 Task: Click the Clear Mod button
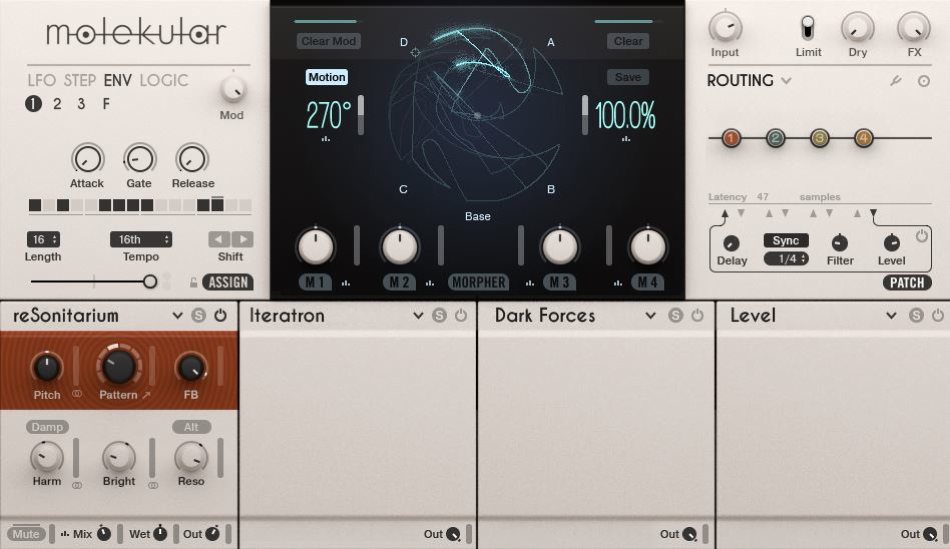point(328,41)
